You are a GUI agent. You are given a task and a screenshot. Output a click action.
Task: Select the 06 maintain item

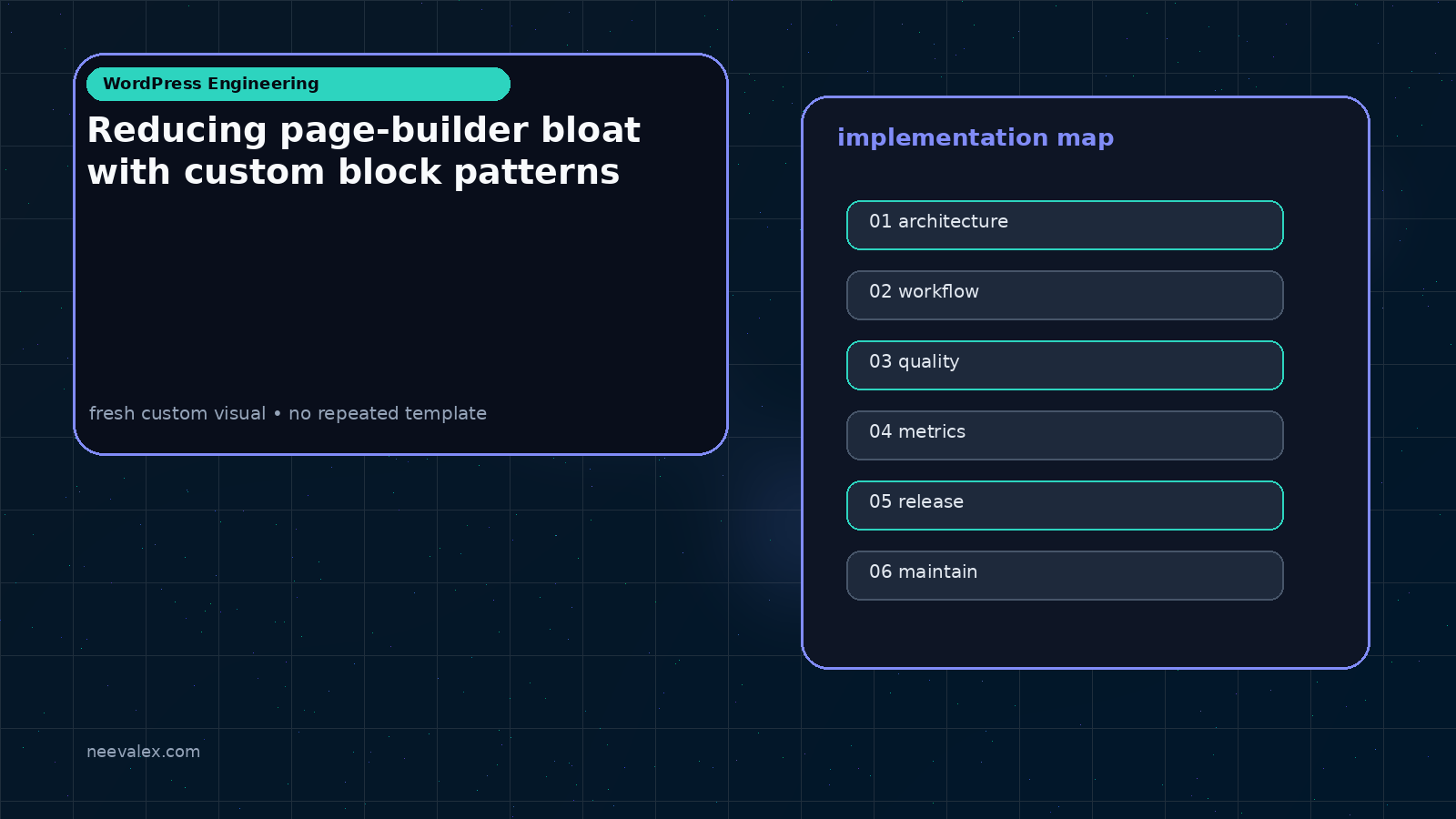(1065, 575)
